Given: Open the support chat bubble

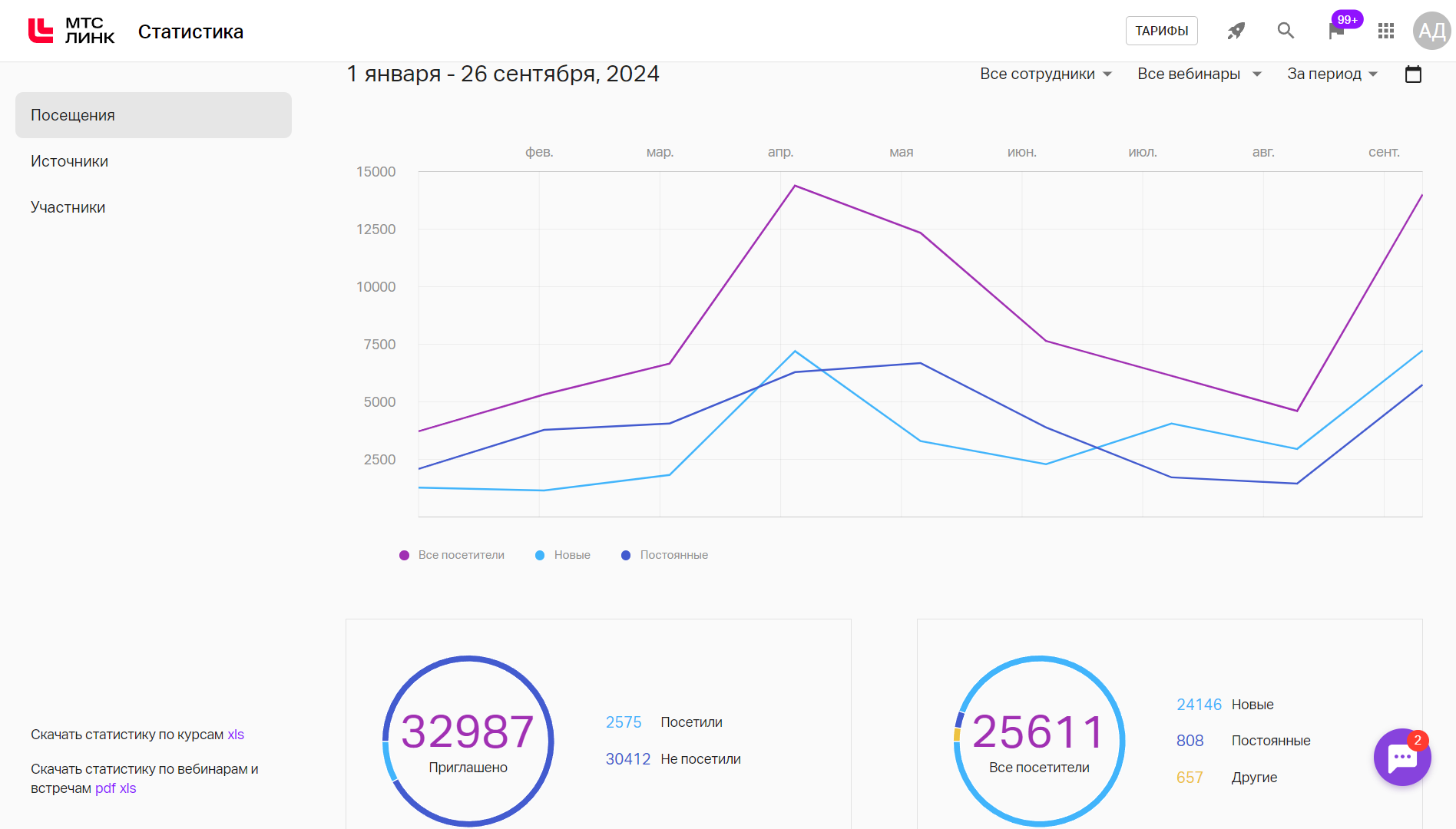Looking at the screenshot, I should pyautogui.click(x=1402, y=757).
